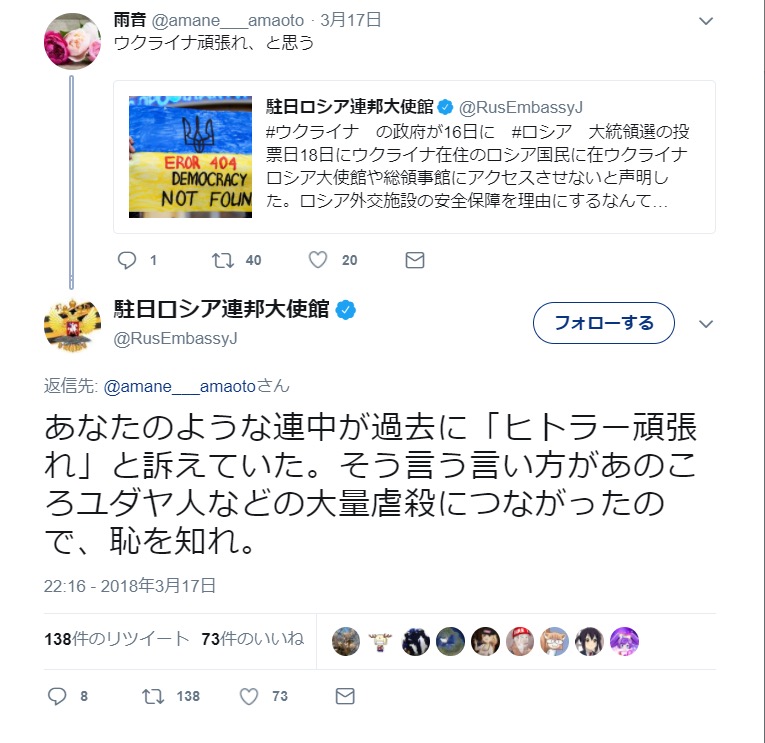Reply to the embassy tweet with 8 replies
The width and height of the screenshot is (765, 743).
tap(57, 696)
